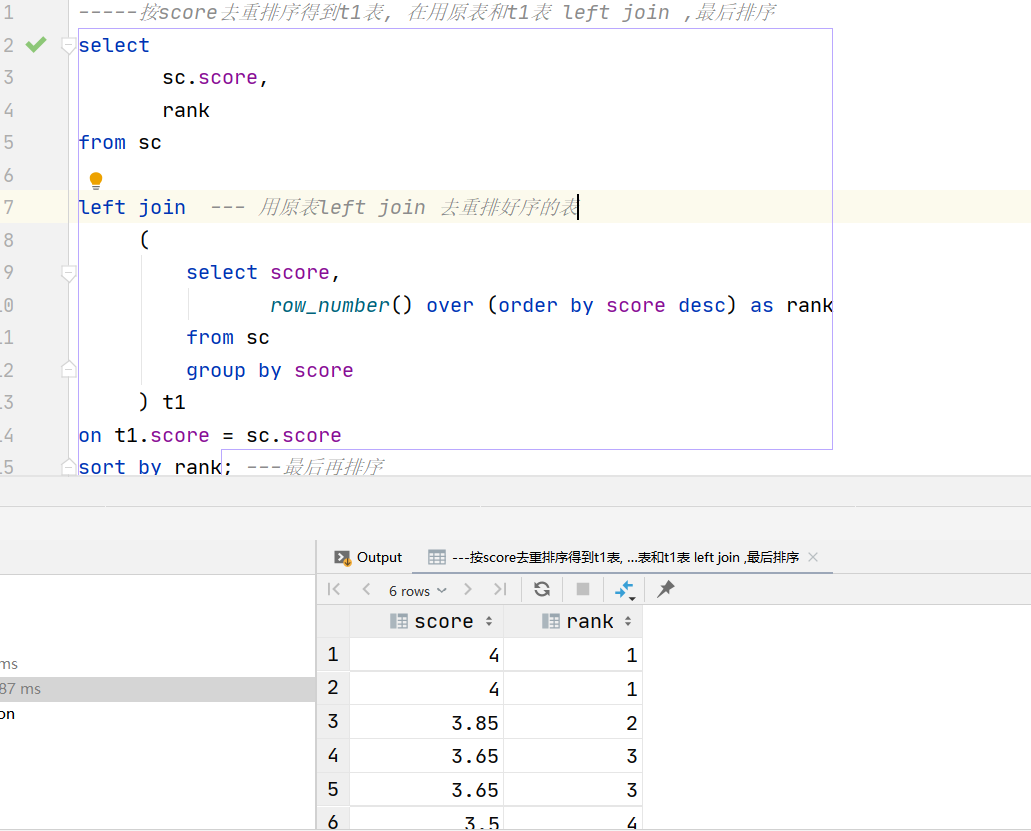Sort by the score column header
Image resolution: width=1031 pixels, height=831 pixels.
(427, 621)
